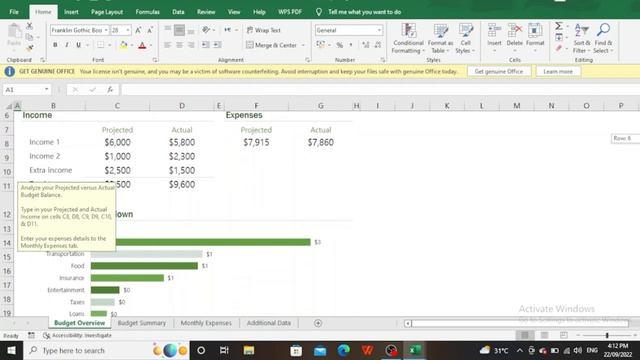
Task: Click AutoSum sigma icon
Action: tap(559, 26)
